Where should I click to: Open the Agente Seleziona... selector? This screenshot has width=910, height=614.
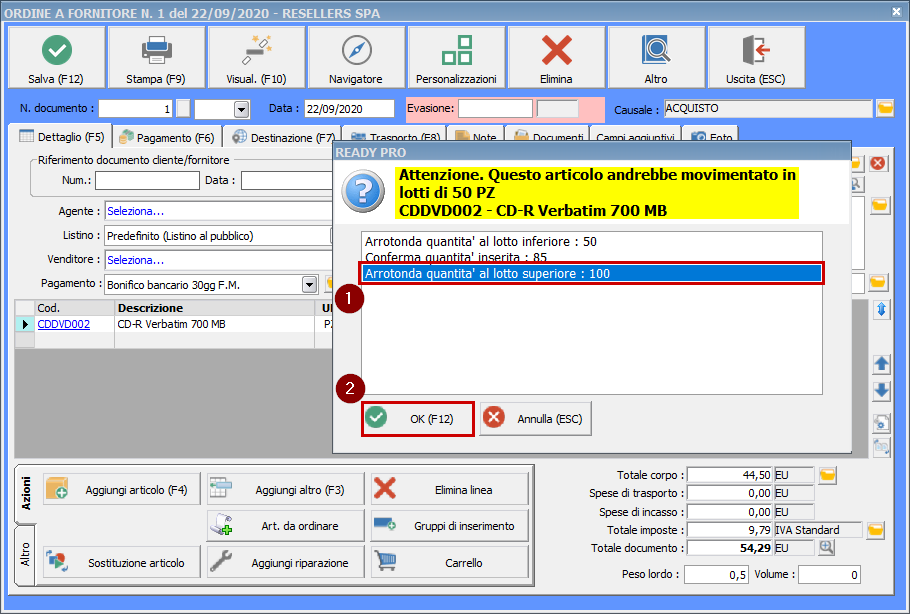[x=218, y=211]
